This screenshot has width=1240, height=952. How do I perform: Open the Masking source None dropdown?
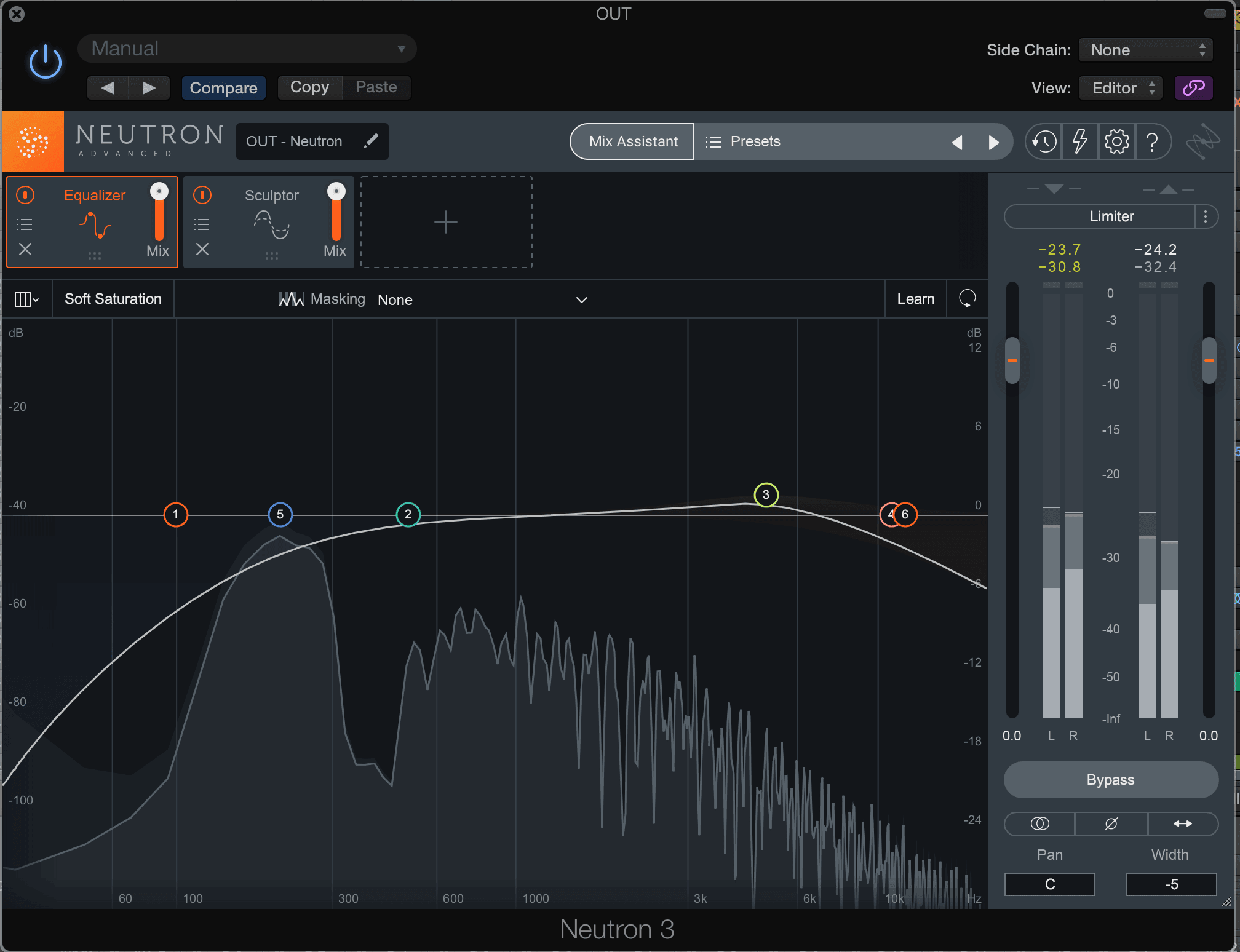click(483, 299)
